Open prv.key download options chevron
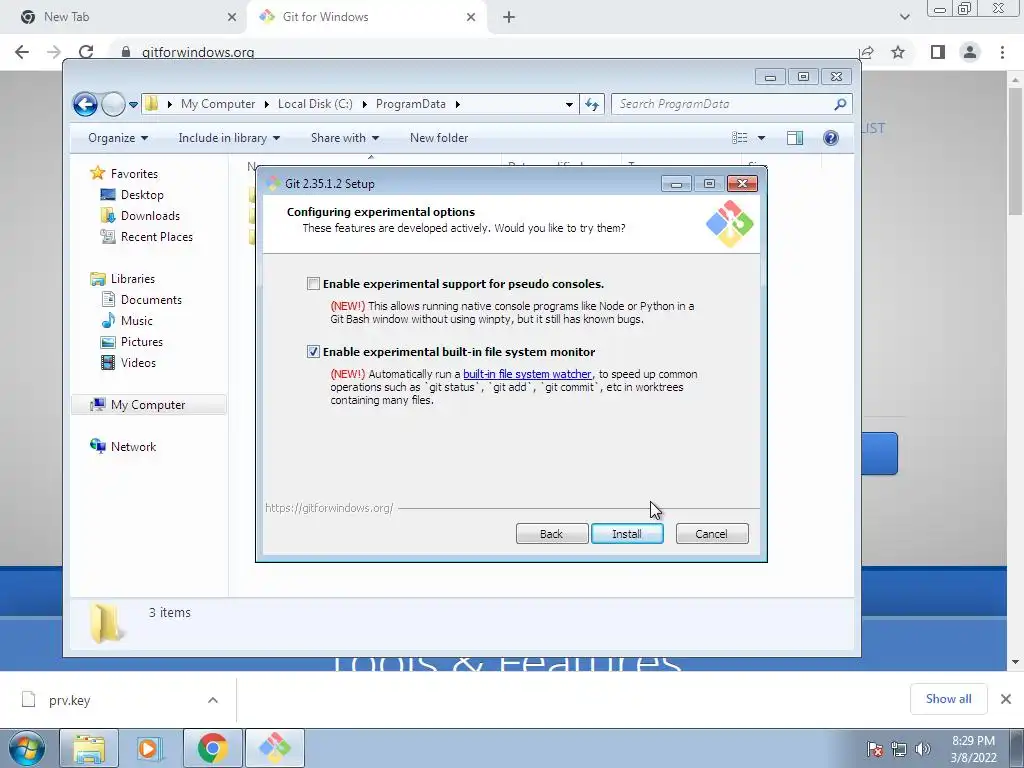 (213, 700)
